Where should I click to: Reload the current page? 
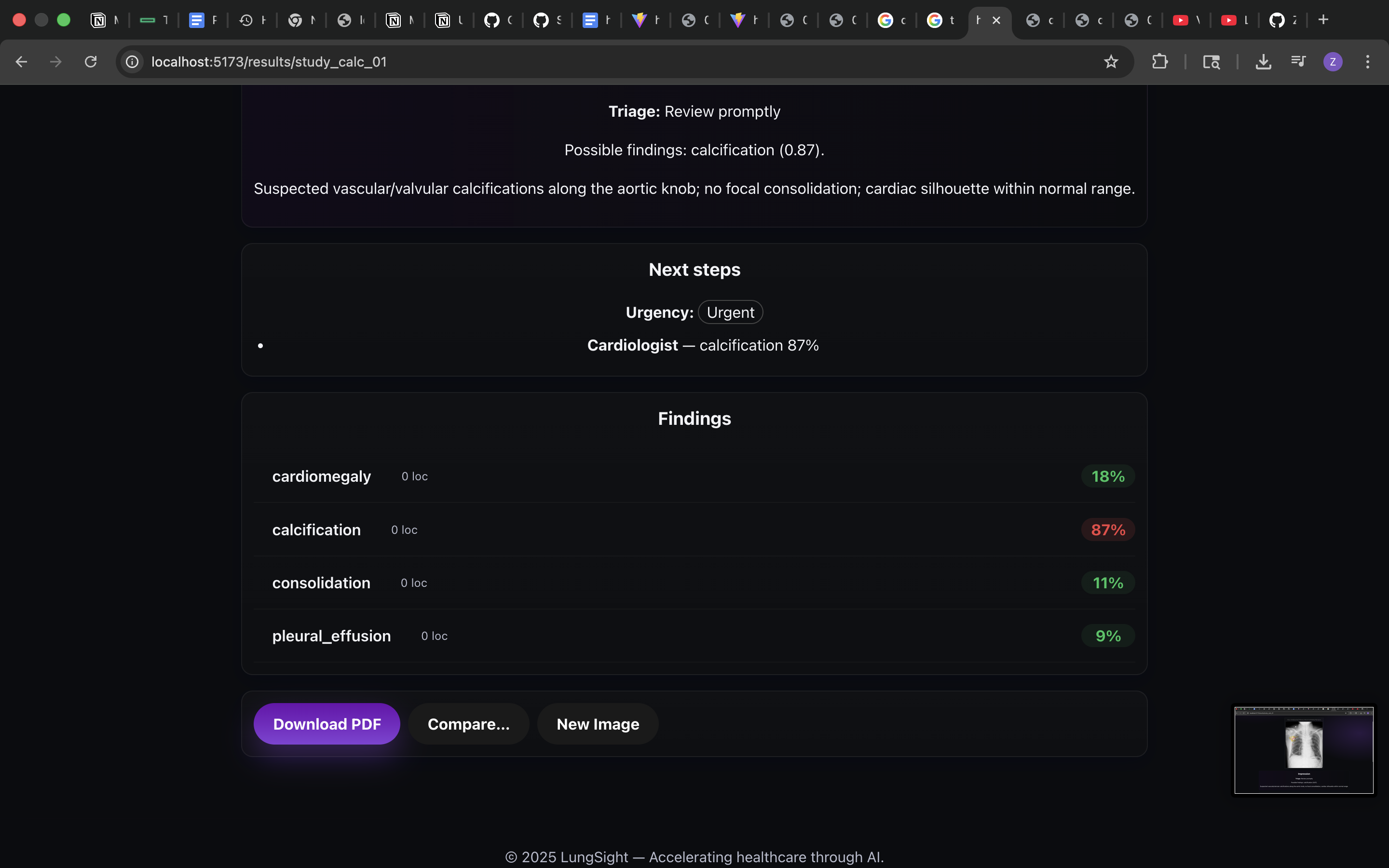click(91, 61)
